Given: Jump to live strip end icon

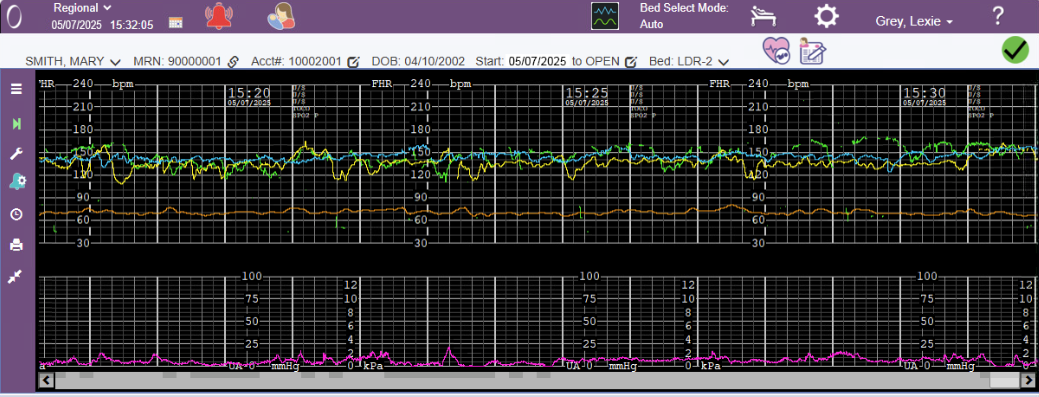Looking at the screenshot, I should click(x=17, y=123).
